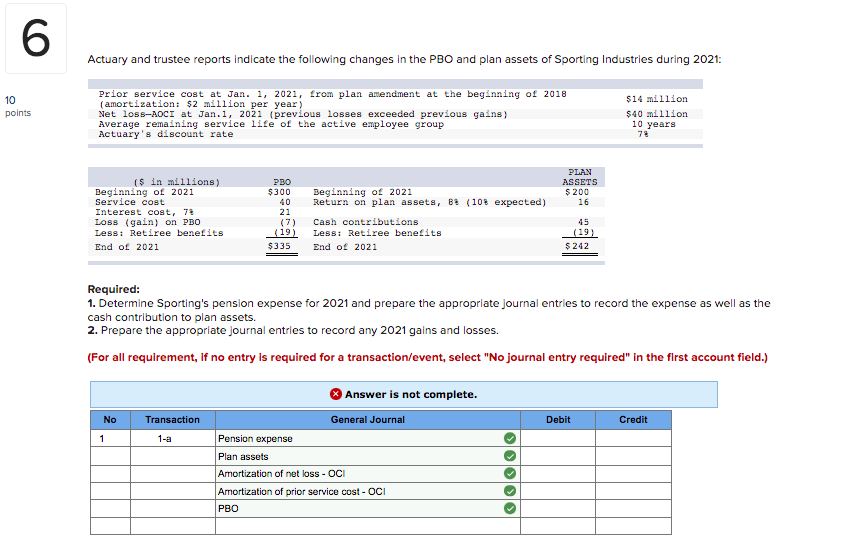Open the Plan assets account field
845x557 pixels.
point(368,456)
